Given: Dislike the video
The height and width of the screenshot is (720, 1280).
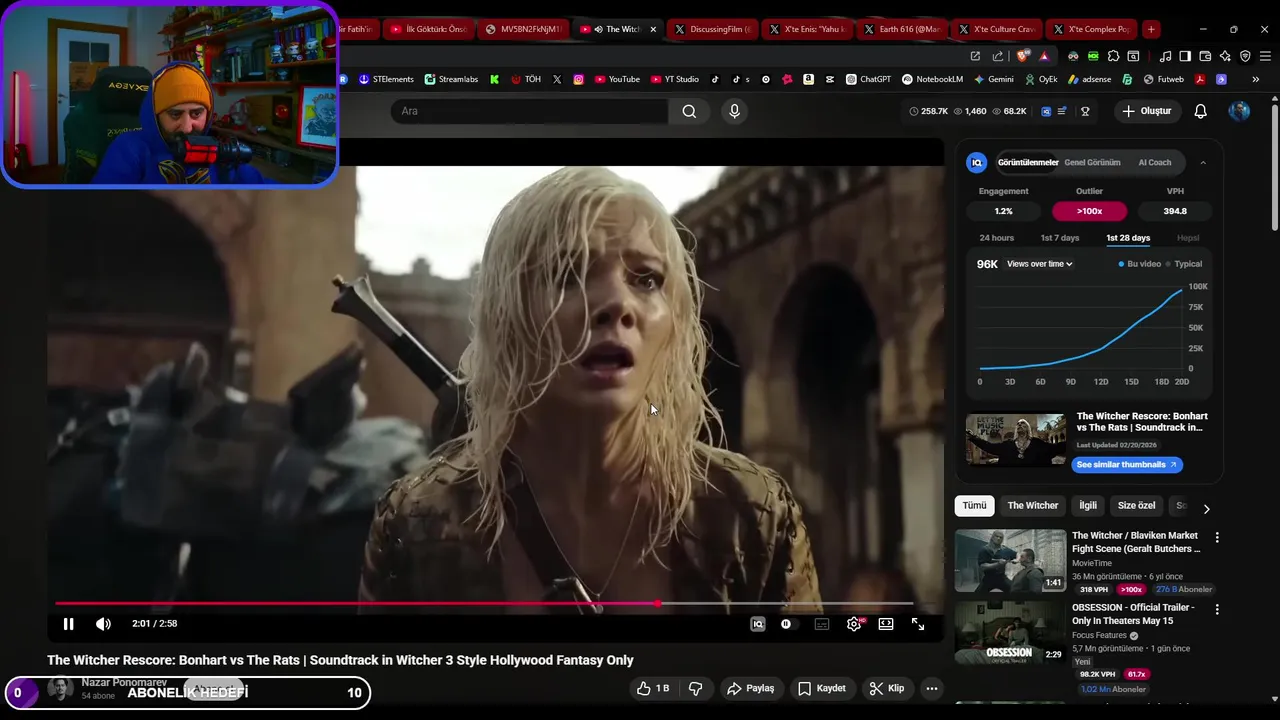Looking at the screenshot, I should pyautogui.click(x=695, y=688).
